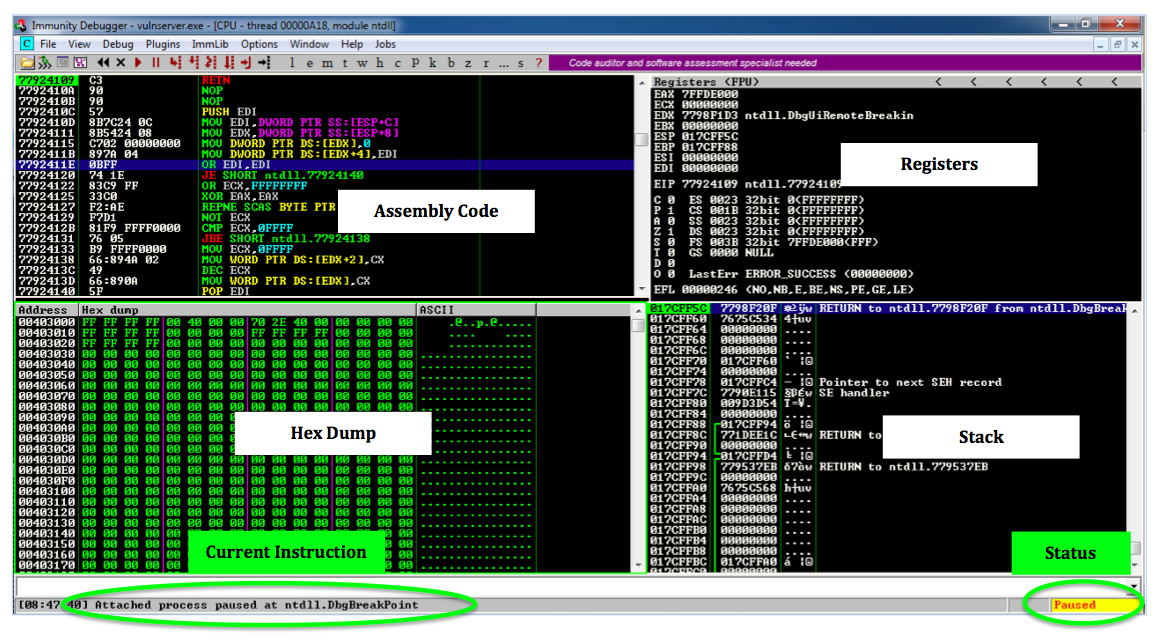Click the red Run program arrow
This screenshot has height=641, width=1155.
[x=138, y=63]
